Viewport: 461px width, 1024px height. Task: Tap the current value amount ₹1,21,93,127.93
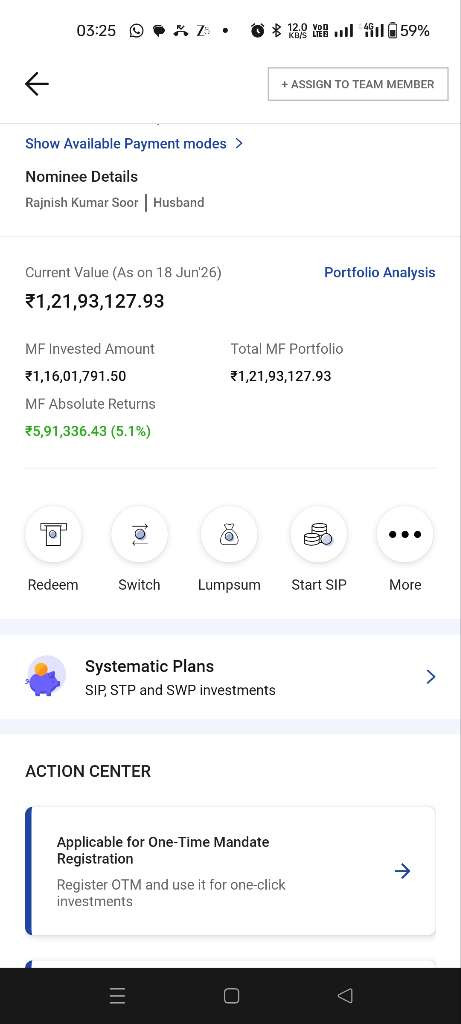[95, 301]
